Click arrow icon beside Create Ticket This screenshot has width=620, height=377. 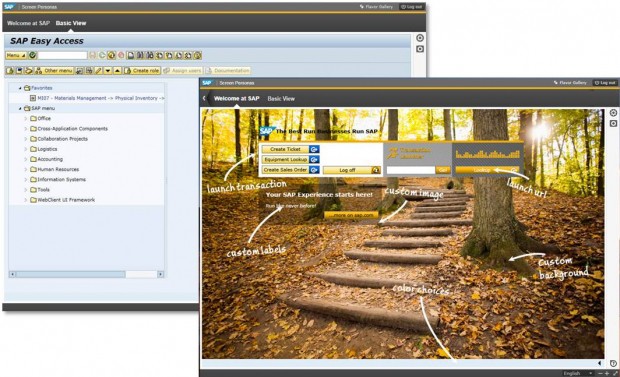(x=314, y=149)
